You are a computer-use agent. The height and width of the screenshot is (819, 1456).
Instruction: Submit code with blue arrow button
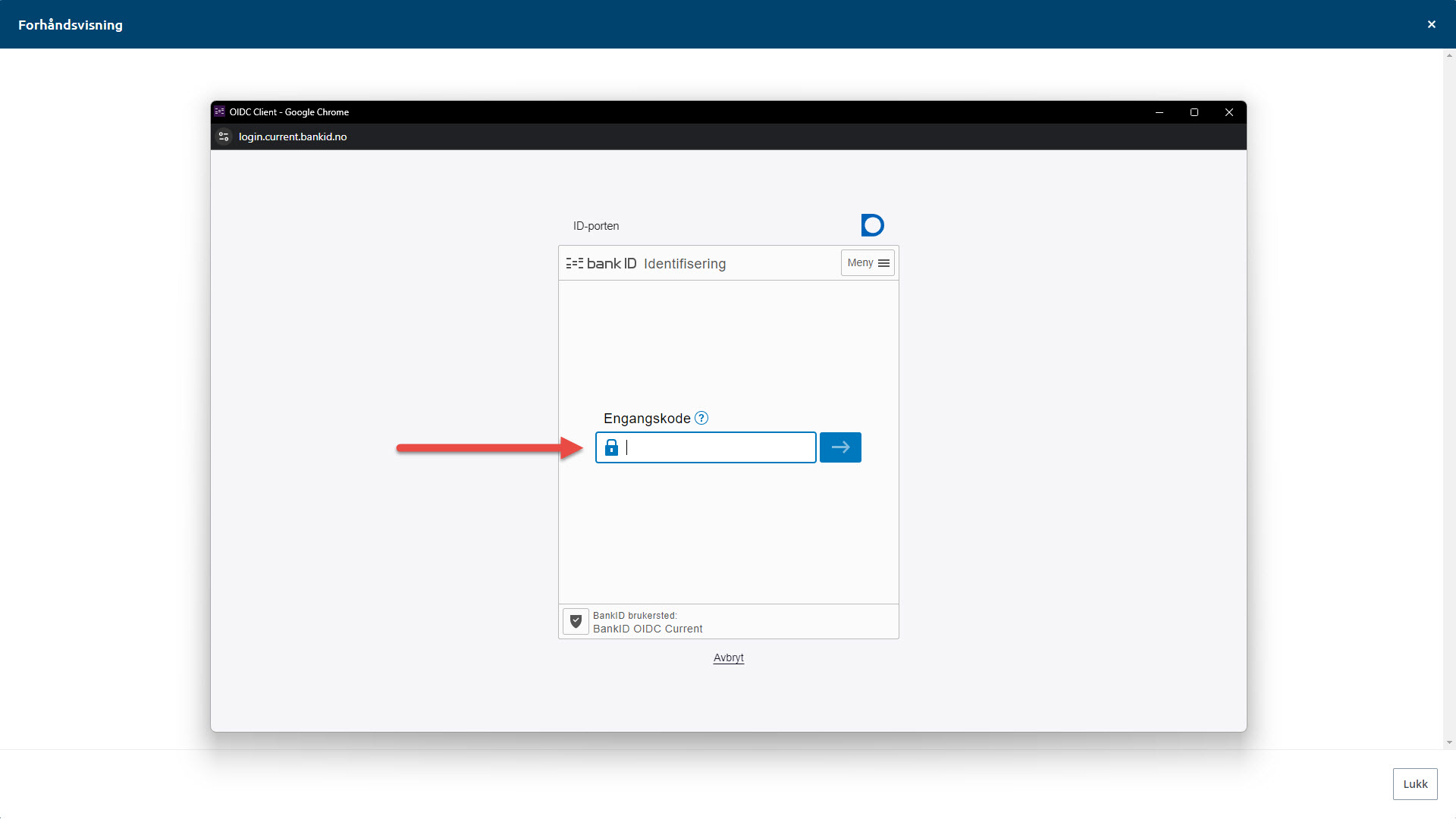pyautogui.click(x=840, y=447)
